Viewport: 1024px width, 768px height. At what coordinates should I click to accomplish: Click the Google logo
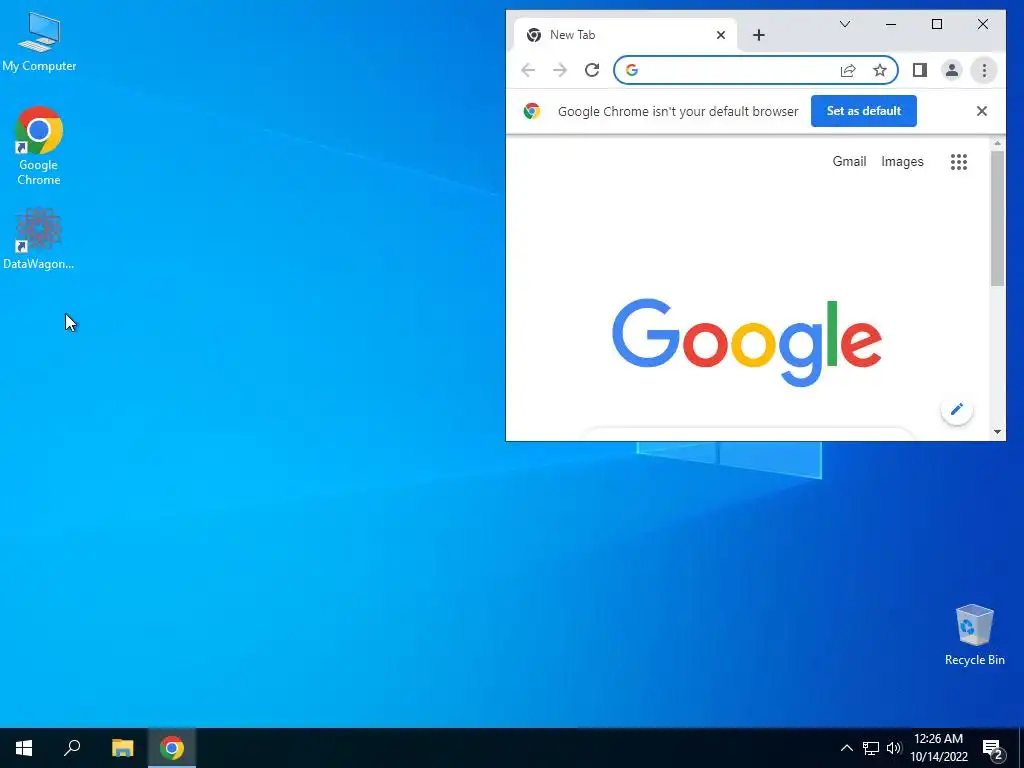(746, 342)
